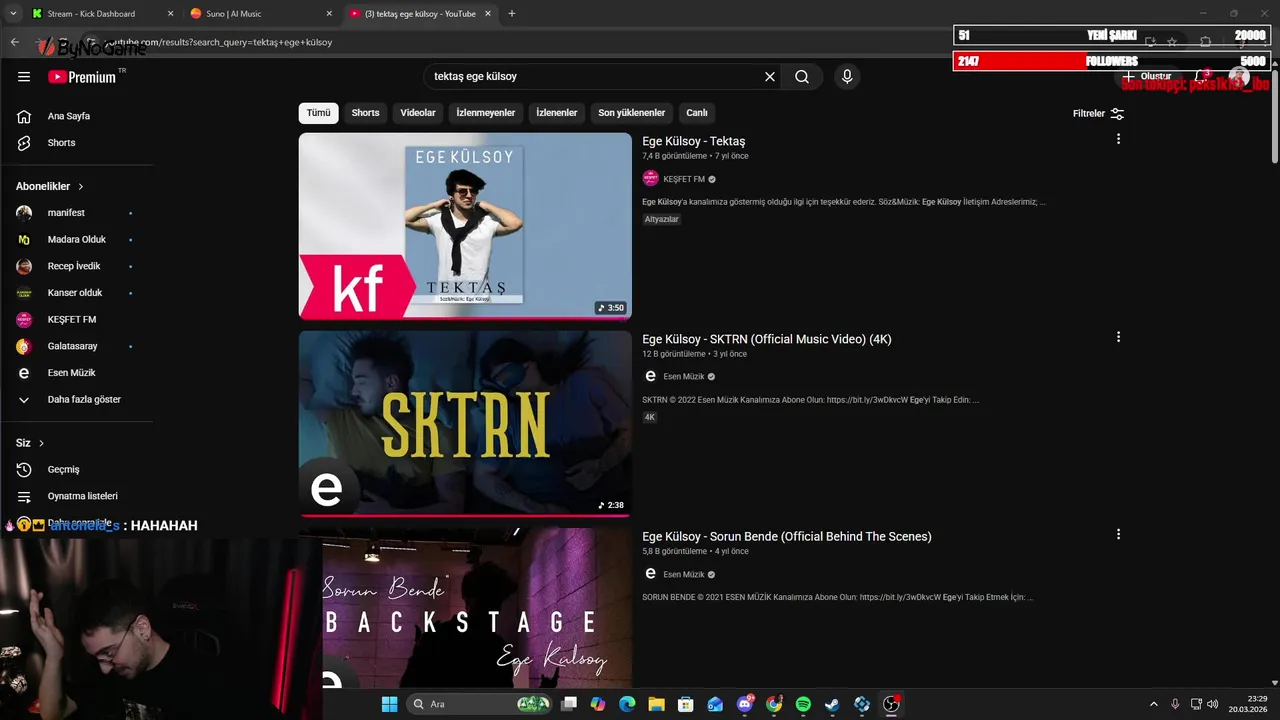This screenshot has height=720, width=1280.
Task: Open the Kanser olduk channel subscription
Action: [x=76, y=293]
